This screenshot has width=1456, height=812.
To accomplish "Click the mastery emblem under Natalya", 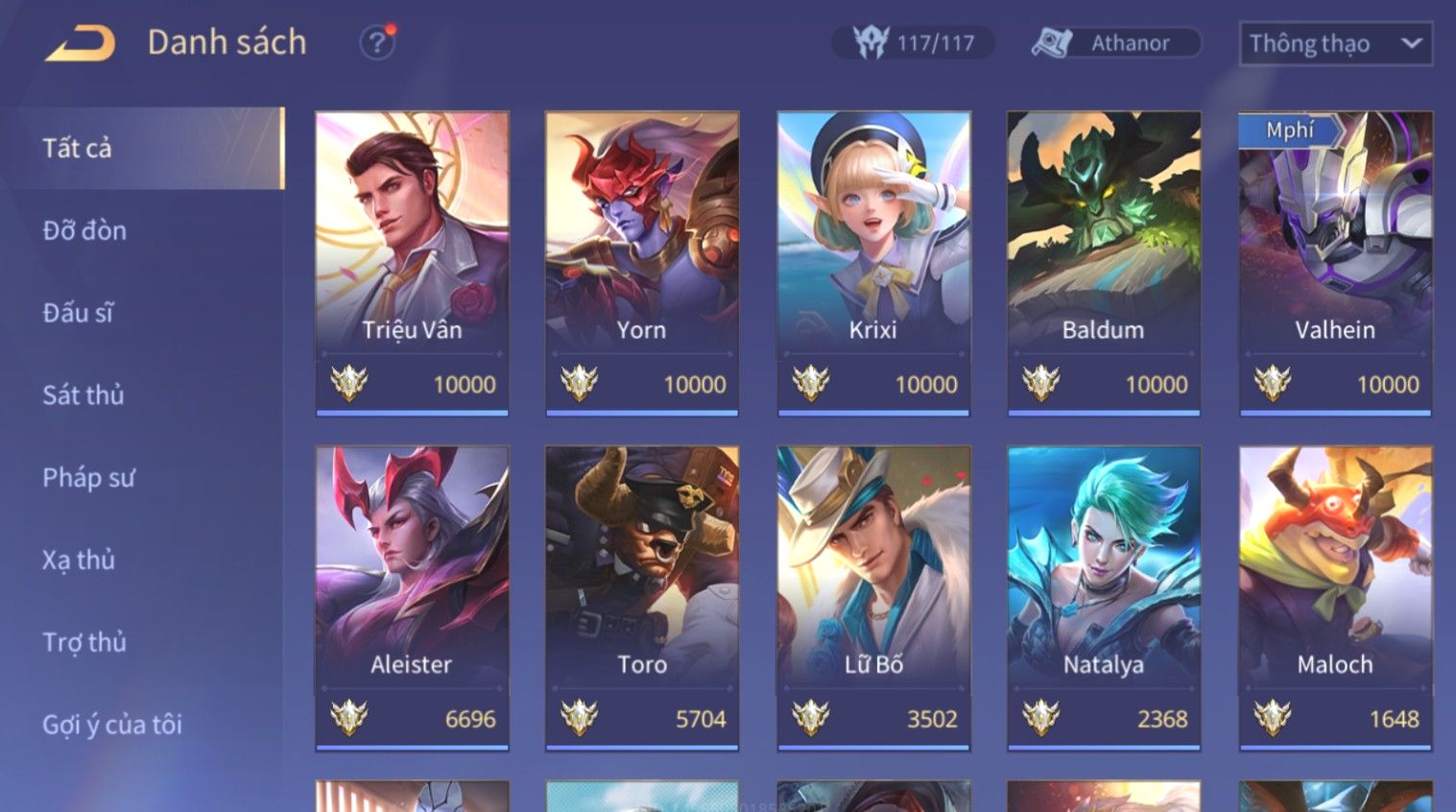I will pyautogui.click(x=1040, y=718).
